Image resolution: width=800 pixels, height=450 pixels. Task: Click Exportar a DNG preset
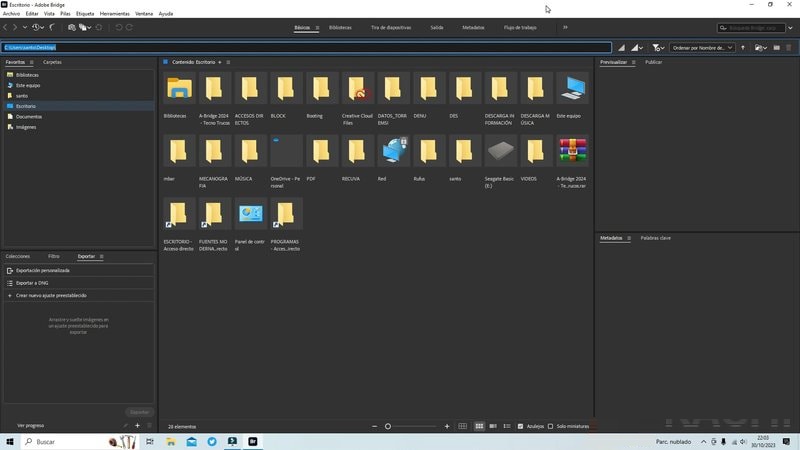pos(32,283)
